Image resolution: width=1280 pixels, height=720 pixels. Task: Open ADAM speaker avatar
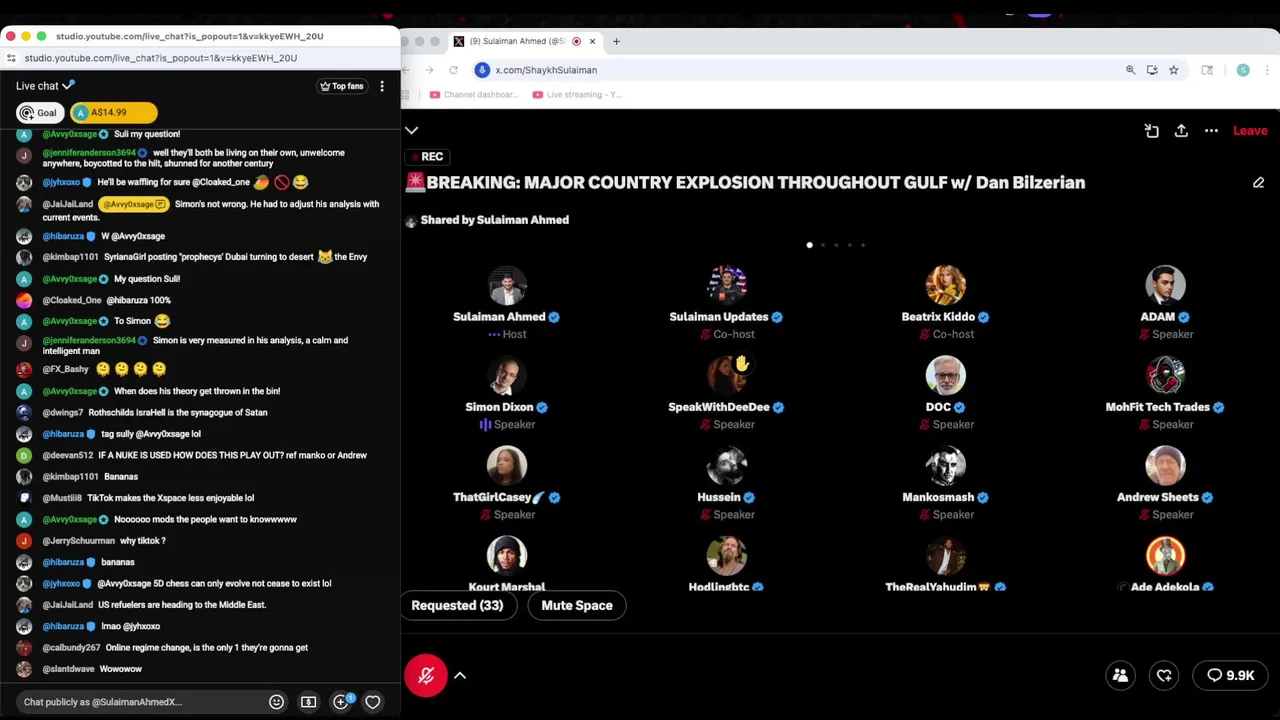(1165, 285)
